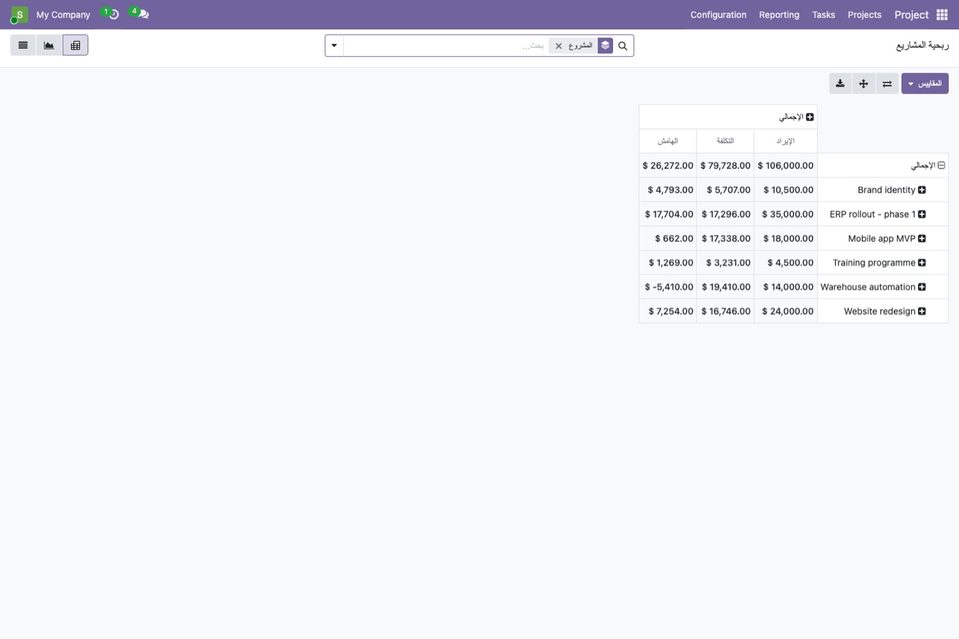
Task: Open the Tasks menu
Action: tap(823, 15)
